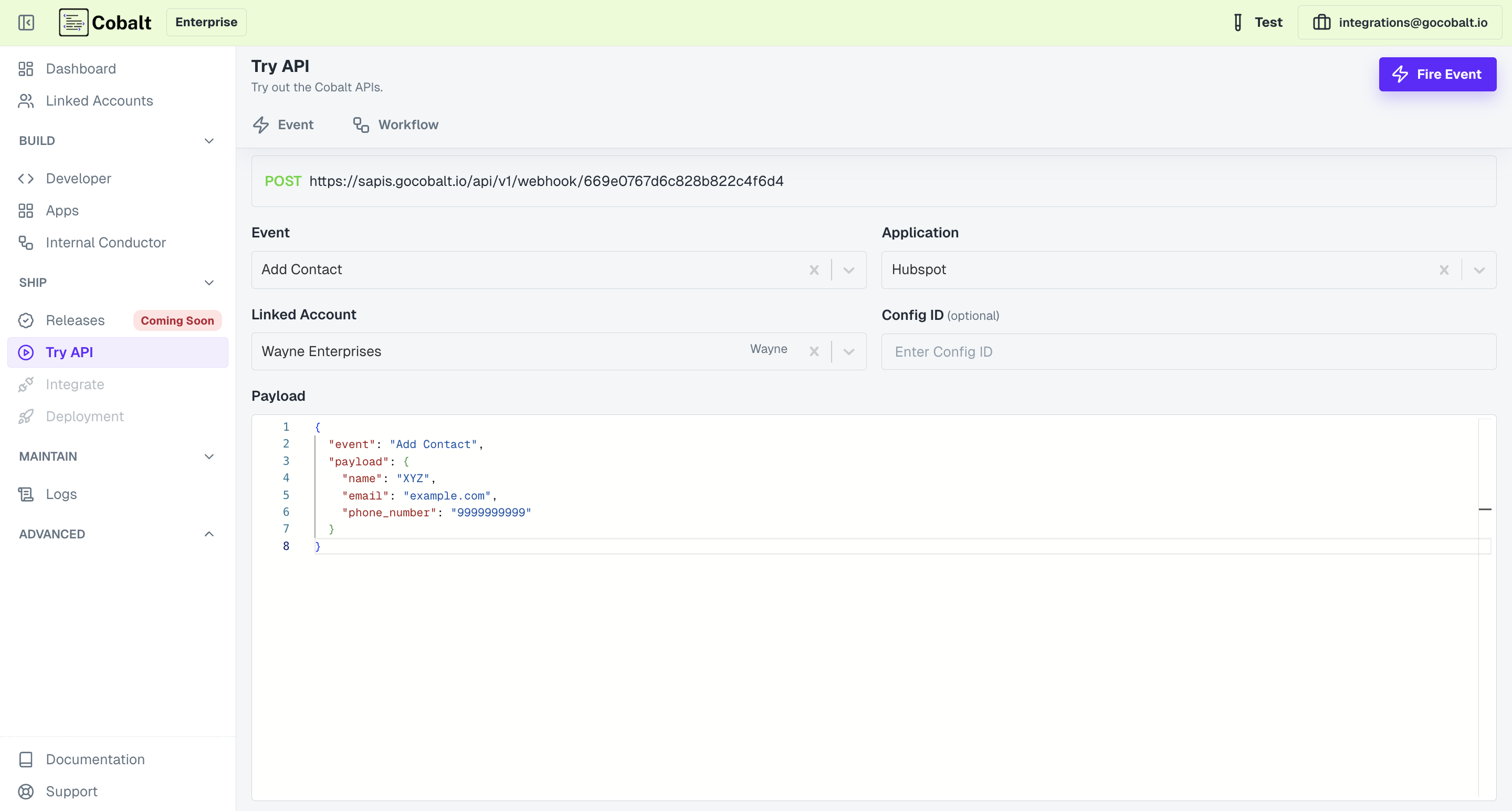
Task: Switch to the Workflow tab
Action: click(395, 124)
